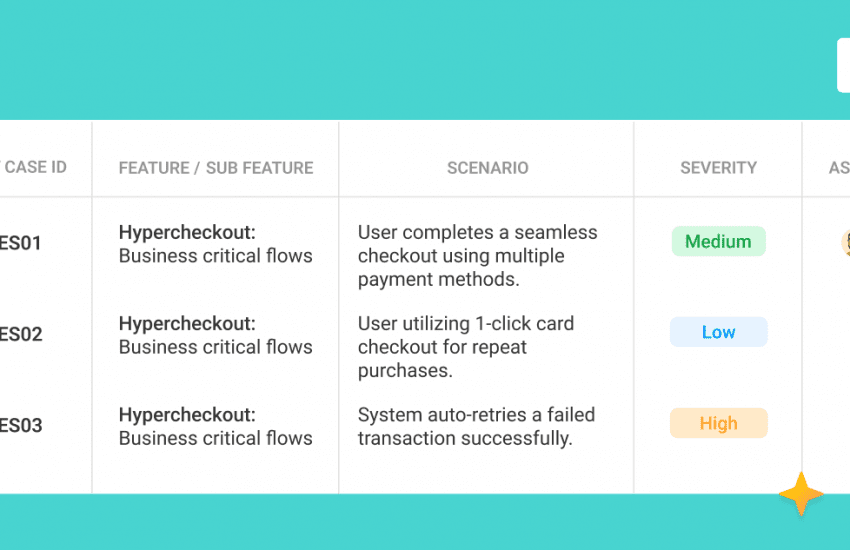Click the CASE ID column header

[x=35, y=167]
